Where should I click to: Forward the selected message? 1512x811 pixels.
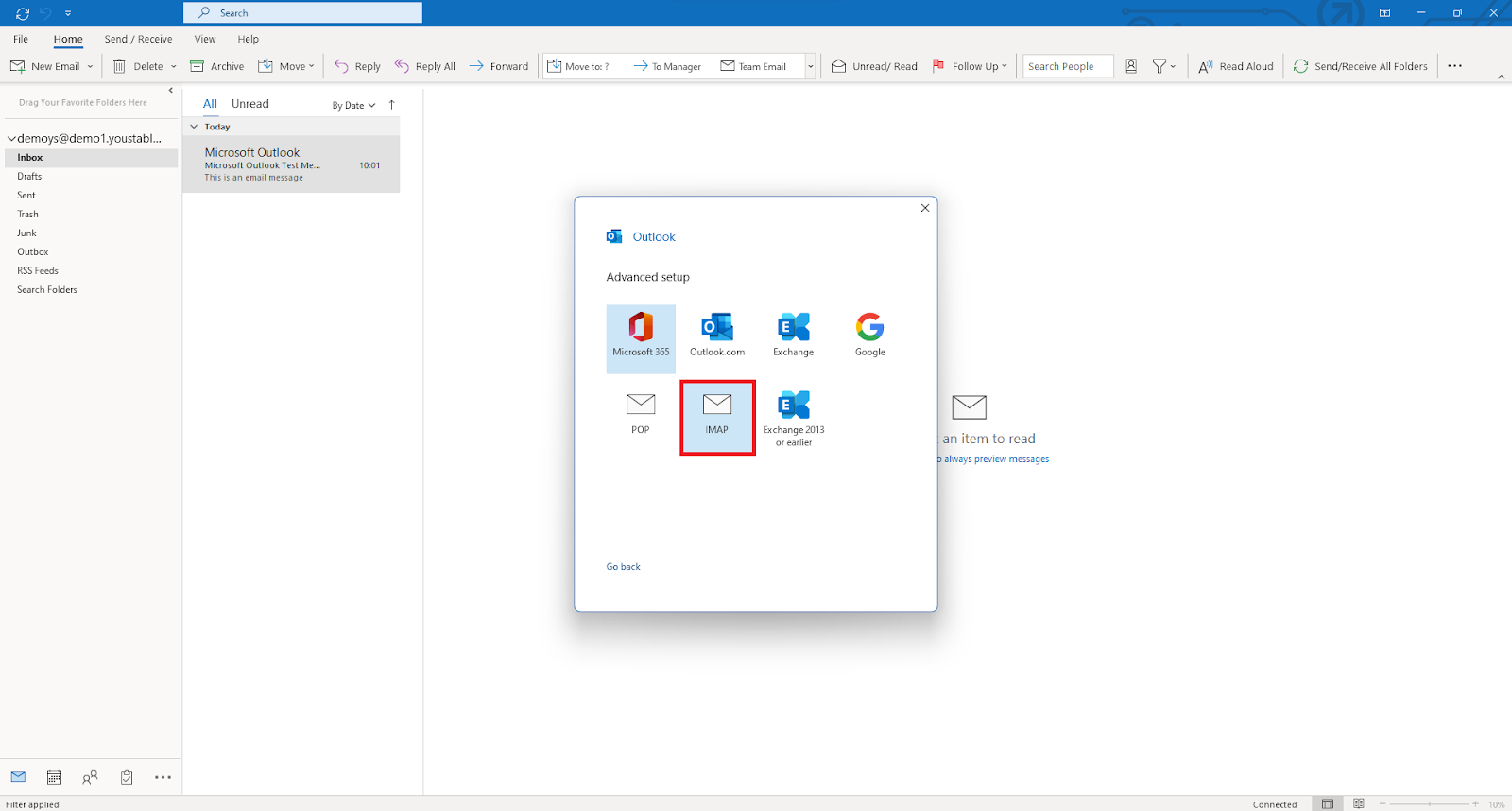[499, 66]
